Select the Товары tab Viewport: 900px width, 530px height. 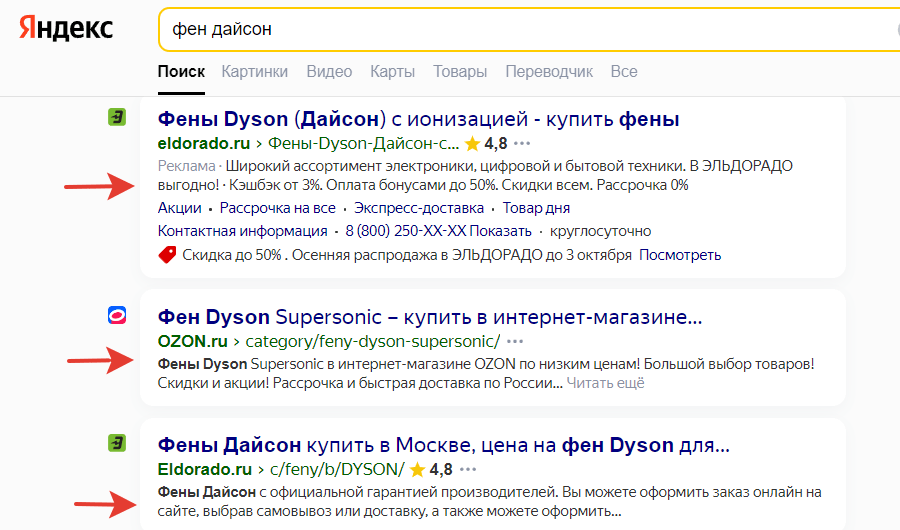[460, 72]
